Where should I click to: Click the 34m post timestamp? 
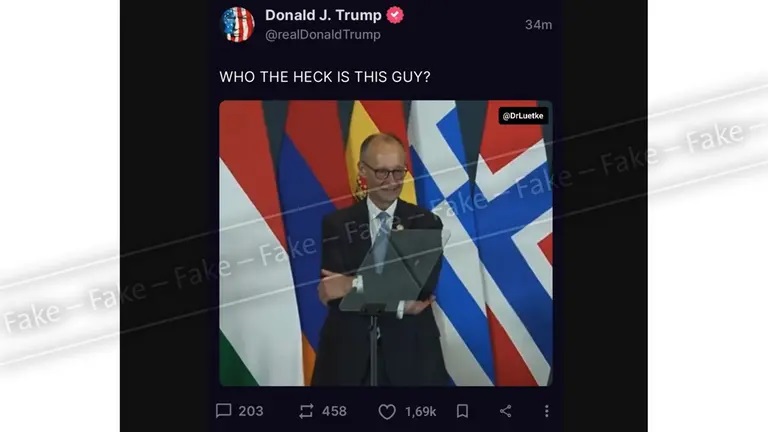pos(538,25)
